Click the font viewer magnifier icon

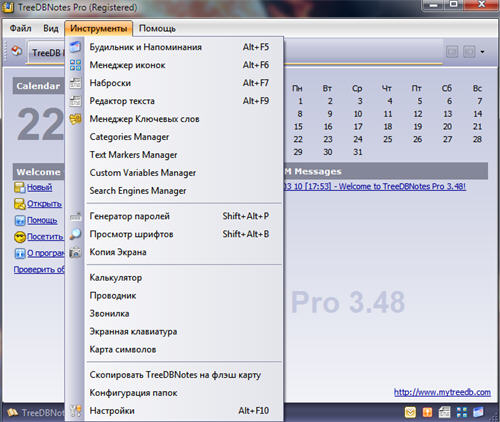click(x=75, y=234)
